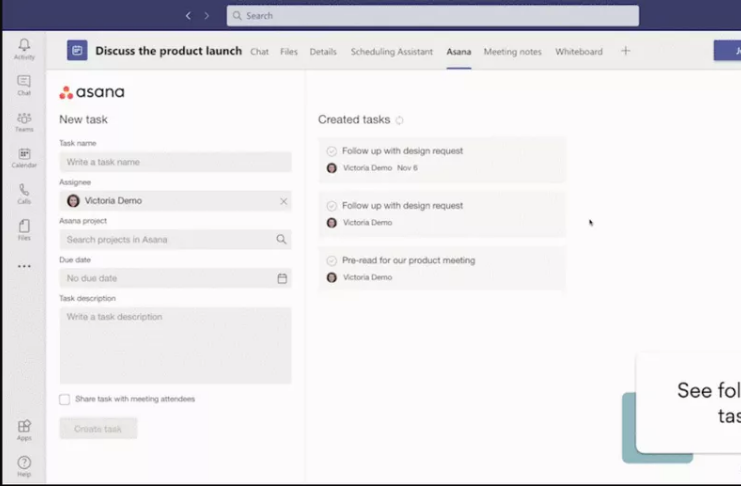
Task: Open the Scheduling Assistant tab
Action: click(392, 52)
